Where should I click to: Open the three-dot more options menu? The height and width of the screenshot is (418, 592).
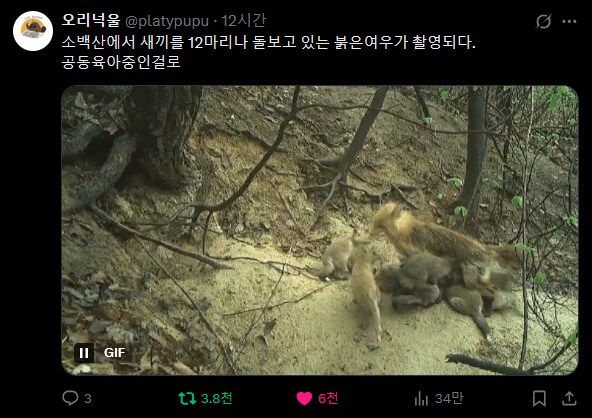coord(569,22)
